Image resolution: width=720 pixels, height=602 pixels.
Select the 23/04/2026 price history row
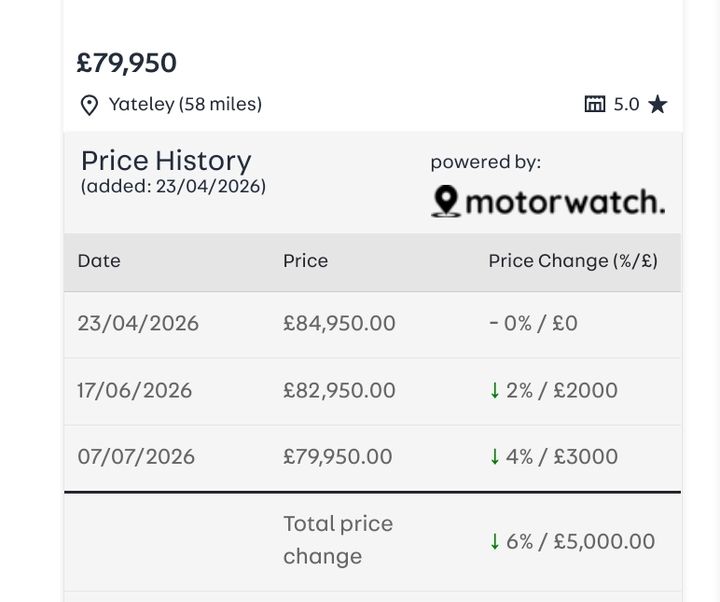click(x=372, y=324)
